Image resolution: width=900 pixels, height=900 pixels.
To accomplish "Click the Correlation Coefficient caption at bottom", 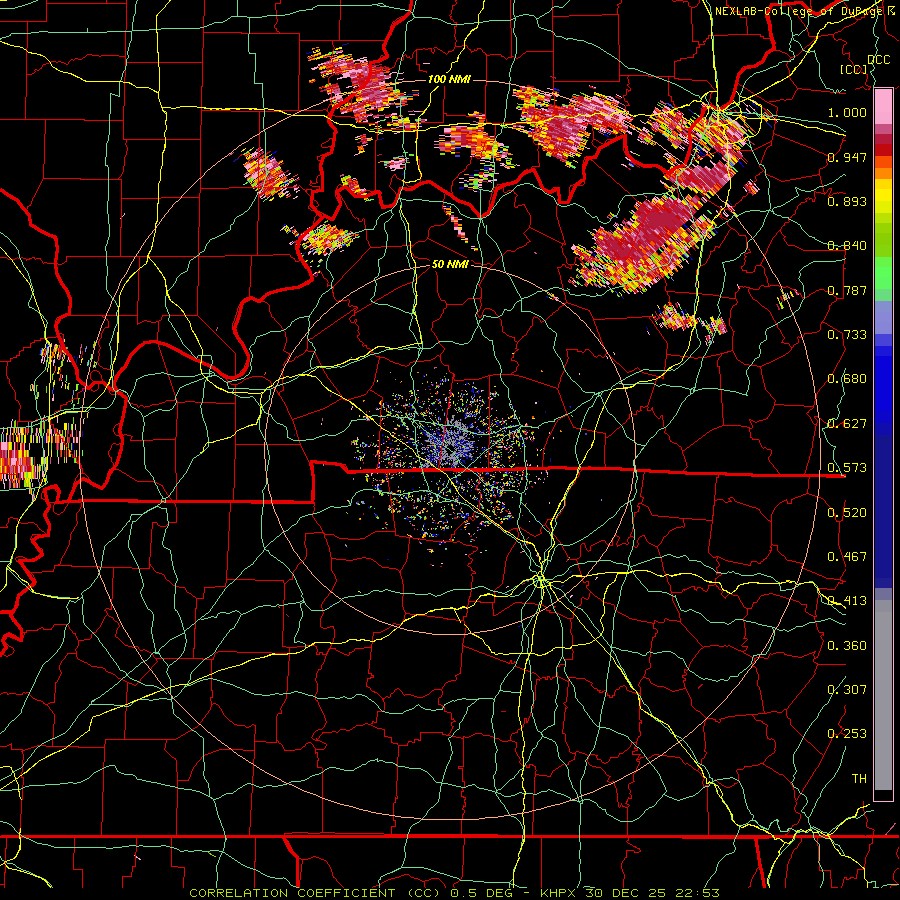I will point(454,893).
